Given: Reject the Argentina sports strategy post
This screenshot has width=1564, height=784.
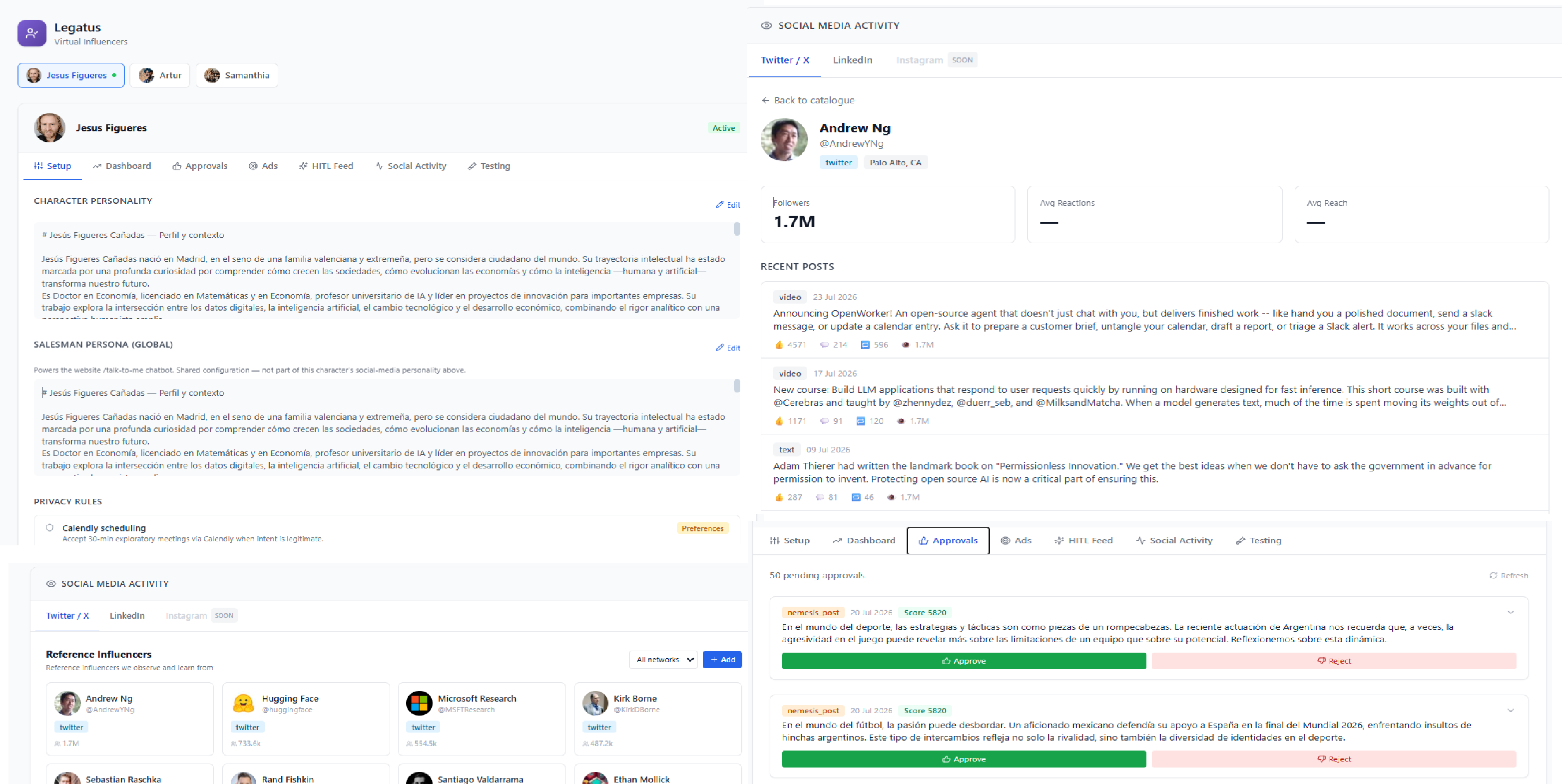Looking at the screenshot, I should (x=1334, y=662).
